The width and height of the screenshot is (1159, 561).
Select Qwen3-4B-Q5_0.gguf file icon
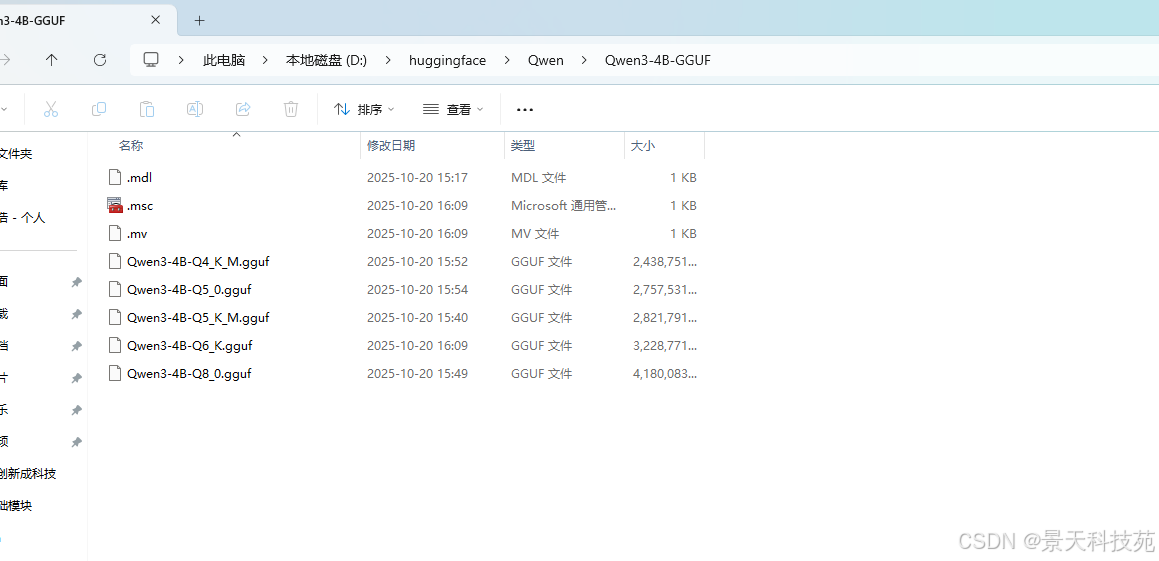[x=114, y=290]
